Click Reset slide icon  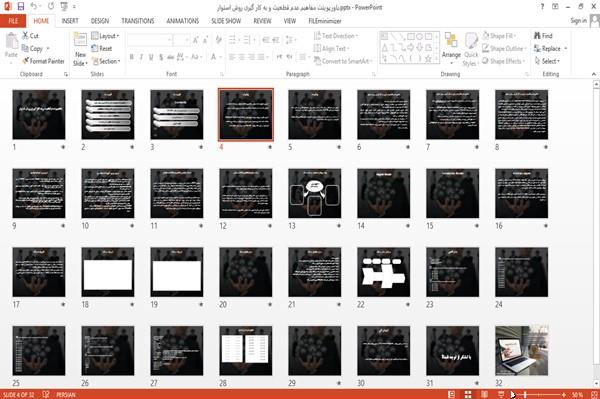coord(95,49)
